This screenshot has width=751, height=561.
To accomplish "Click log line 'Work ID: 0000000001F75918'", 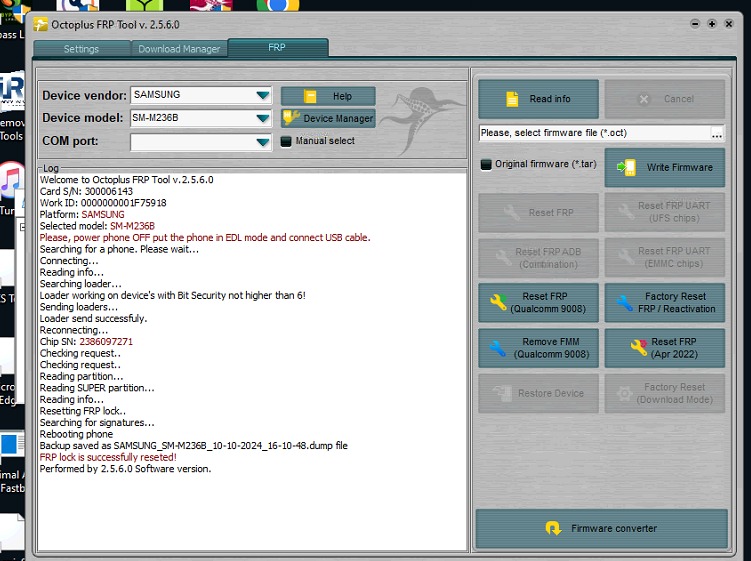I will 103,203.
